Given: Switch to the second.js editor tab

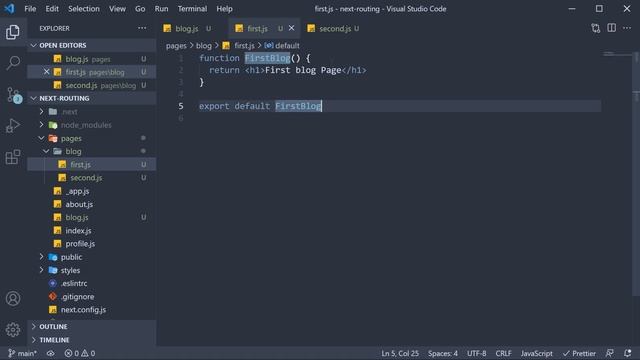Looking at the screenshot, I should coord(335,28).
